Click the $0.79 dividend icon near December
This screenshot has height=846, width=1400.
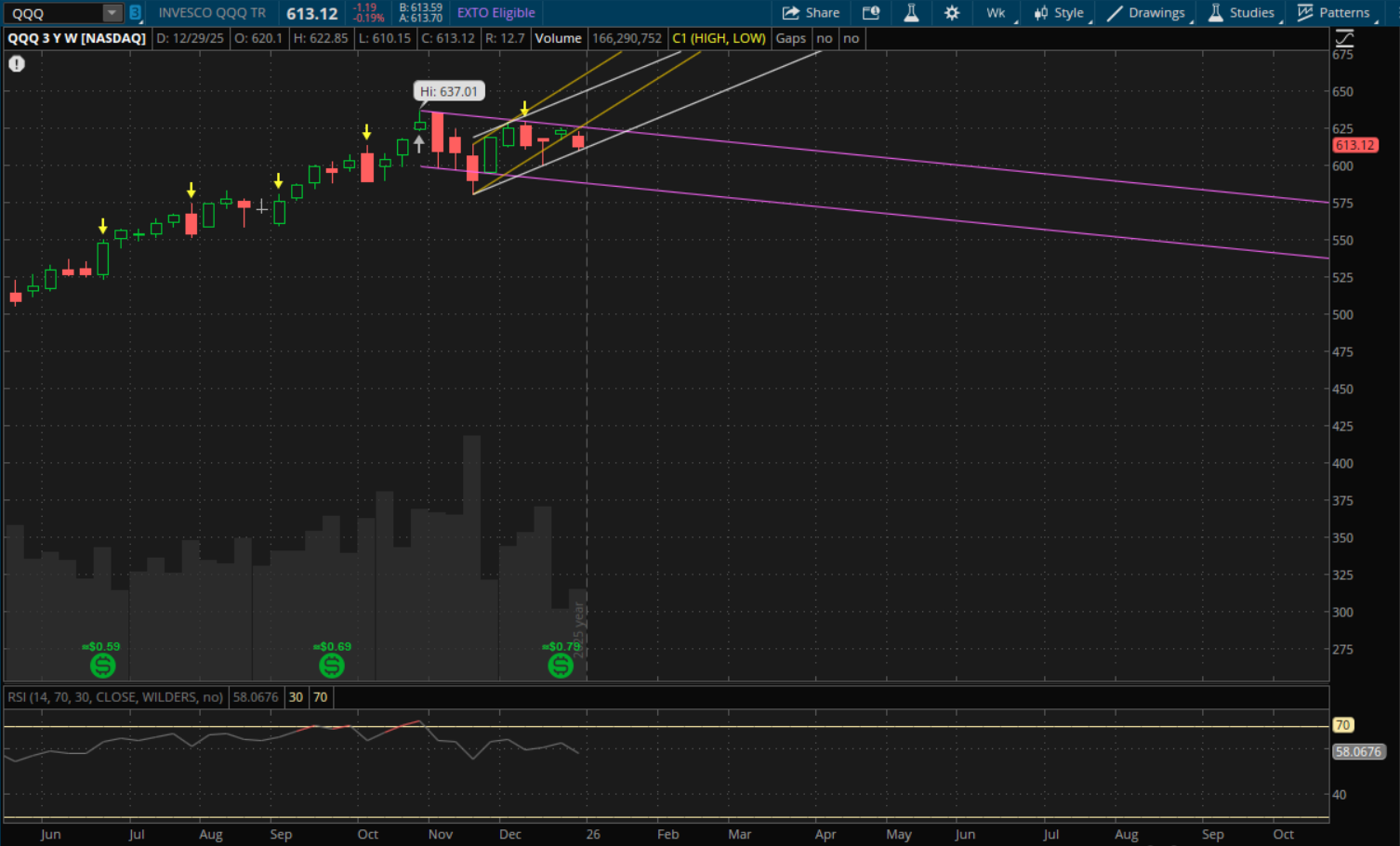[561, 666]
